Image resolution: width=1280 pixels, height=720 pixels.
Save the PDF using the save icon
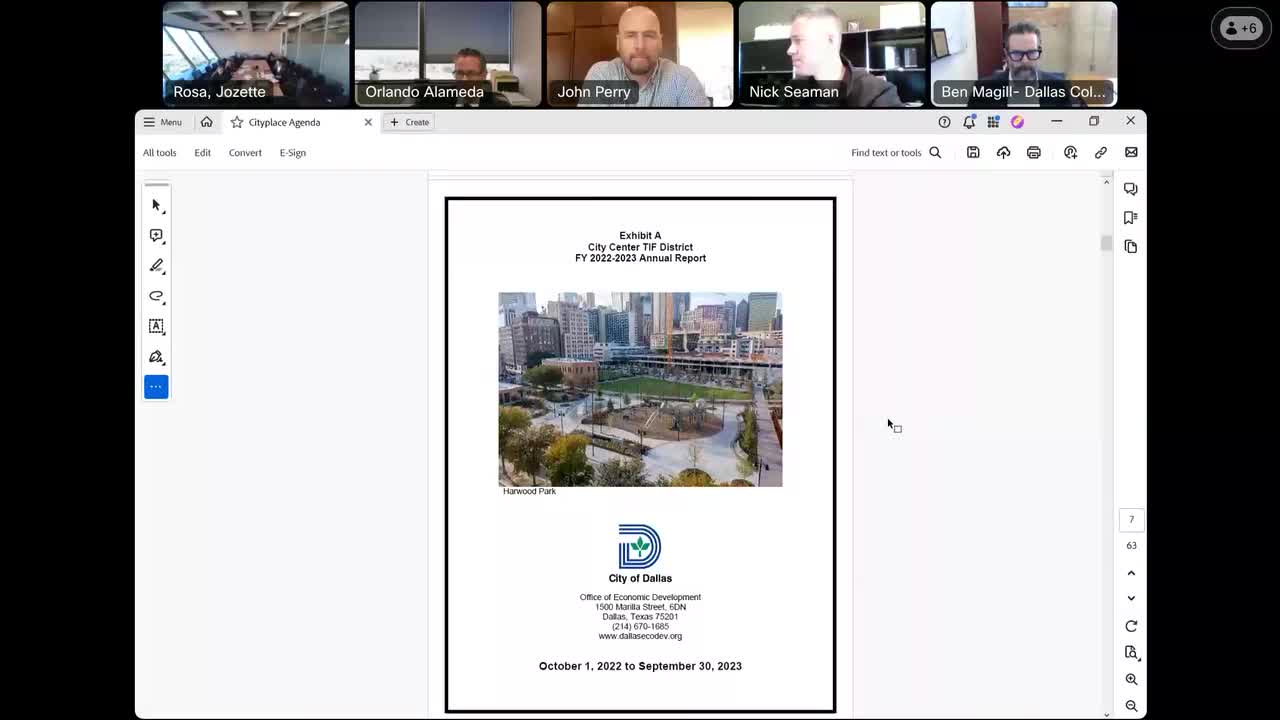click(973, 152)
